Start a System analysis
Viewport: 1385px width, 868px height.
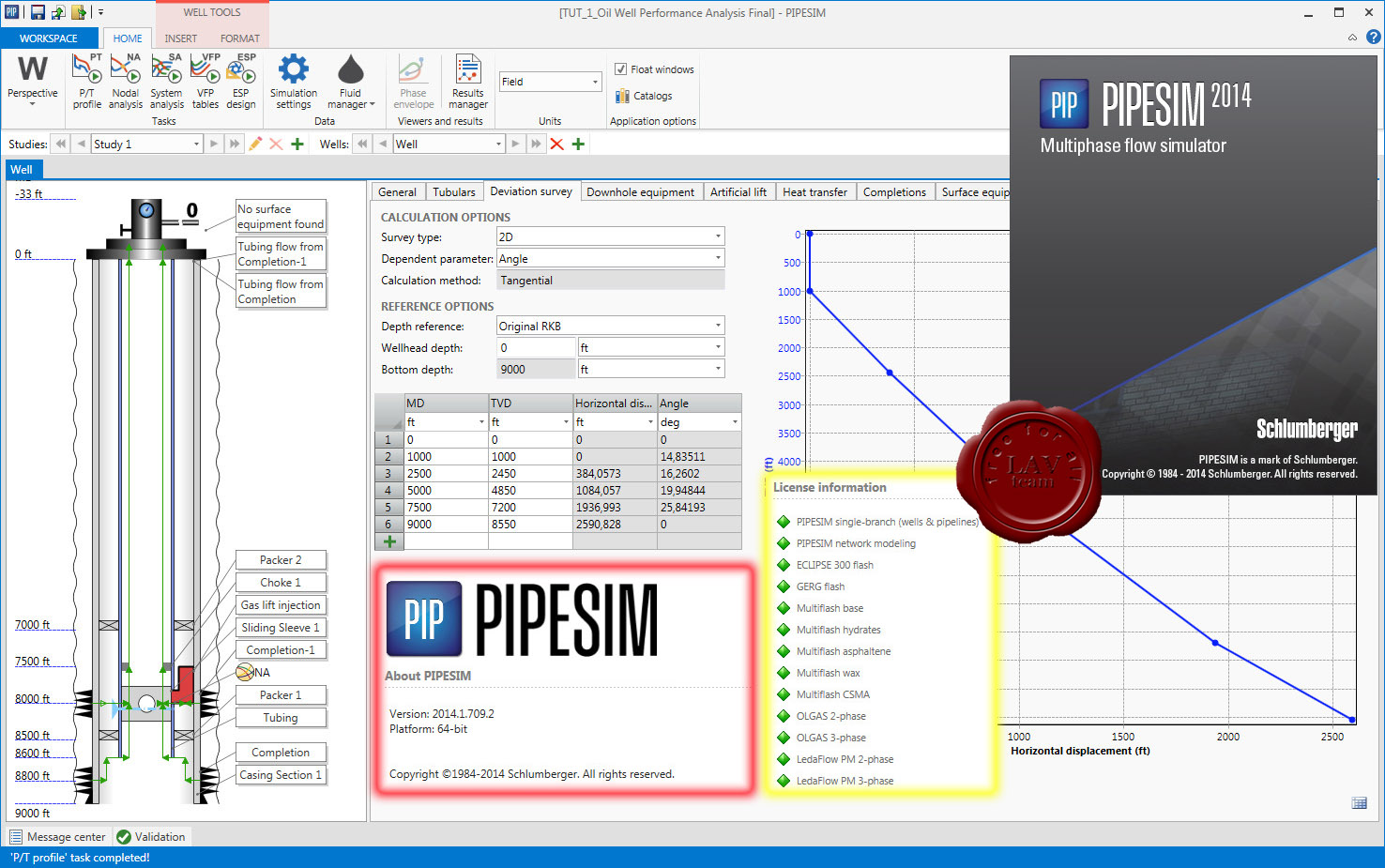(x=166, y=80)
